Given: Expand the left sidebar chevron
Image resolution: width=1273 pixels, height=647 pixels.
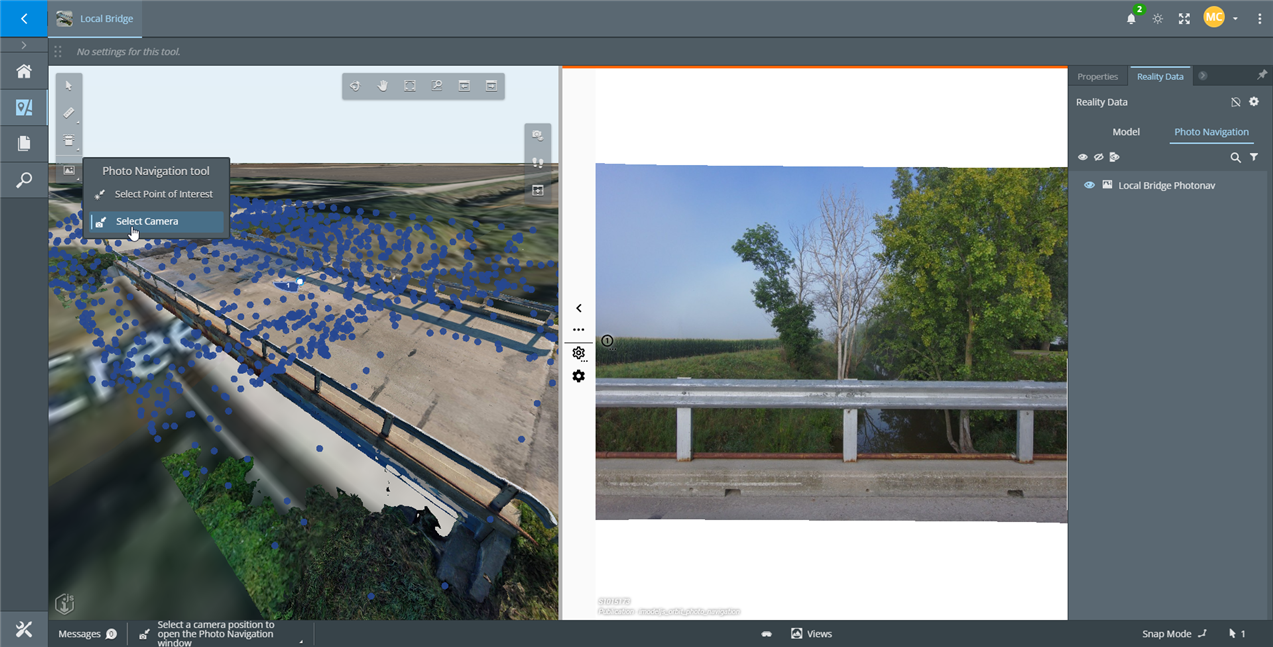Looking at the screenshot, I should [x=24, y=45].
